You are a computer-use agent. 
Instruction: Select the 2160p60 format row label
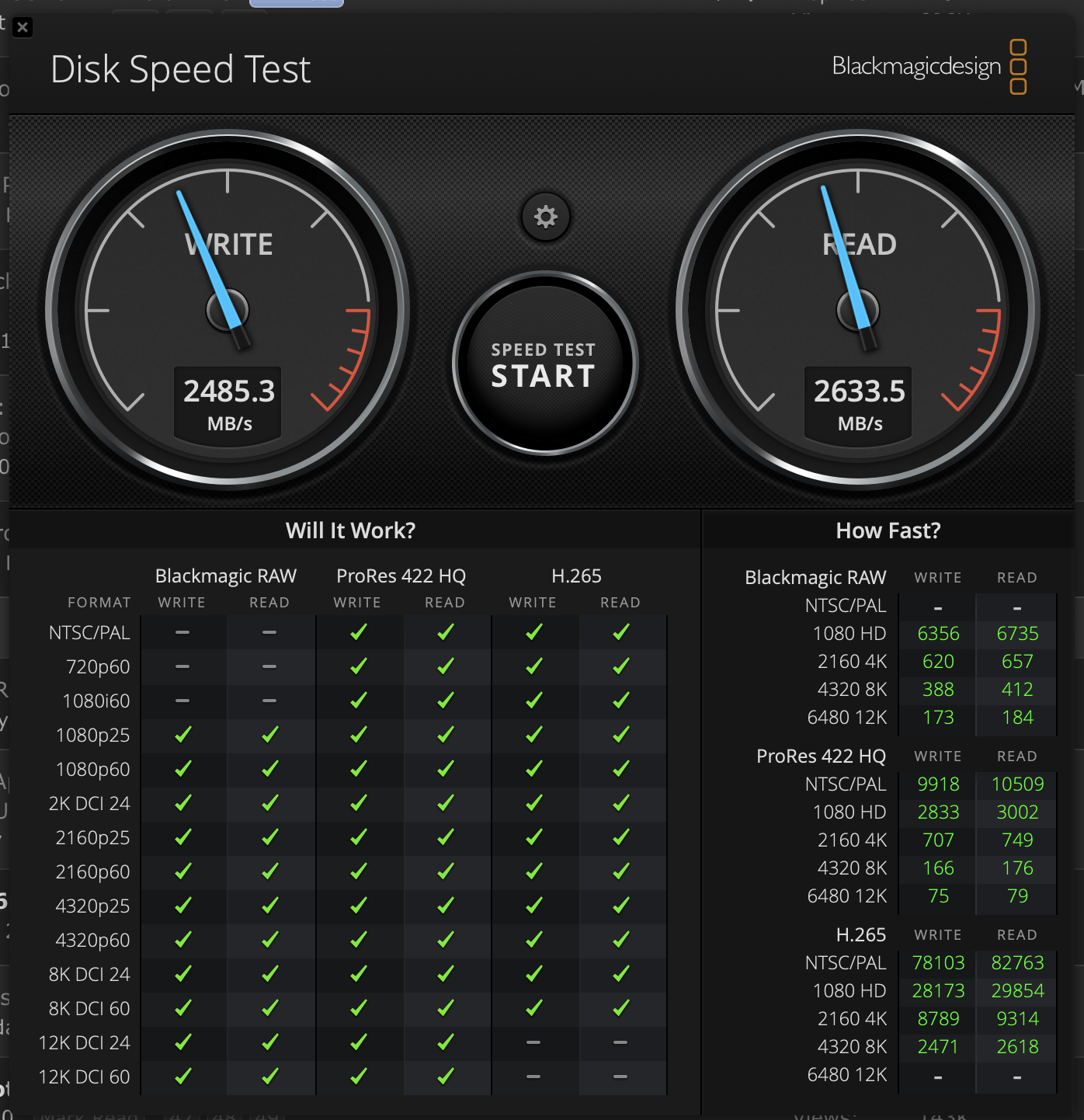coord(93,872)
